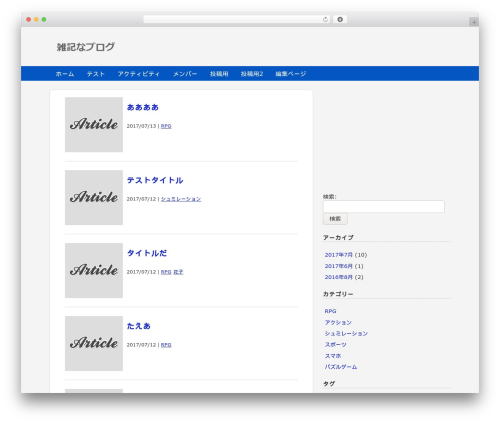Screen dimensions: 500x423
Task: Open the post titled タイトルだ
Action: (147, 253)
